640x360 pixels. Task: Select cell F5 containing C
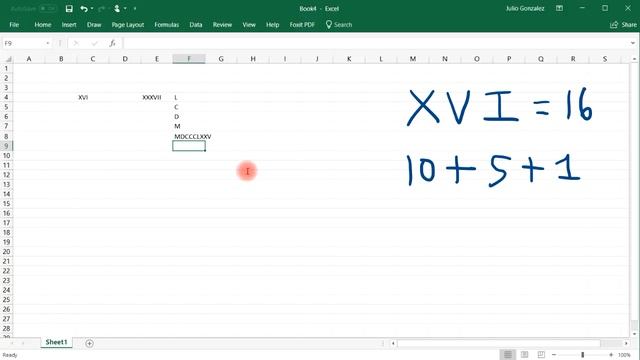tap(189, 107)
